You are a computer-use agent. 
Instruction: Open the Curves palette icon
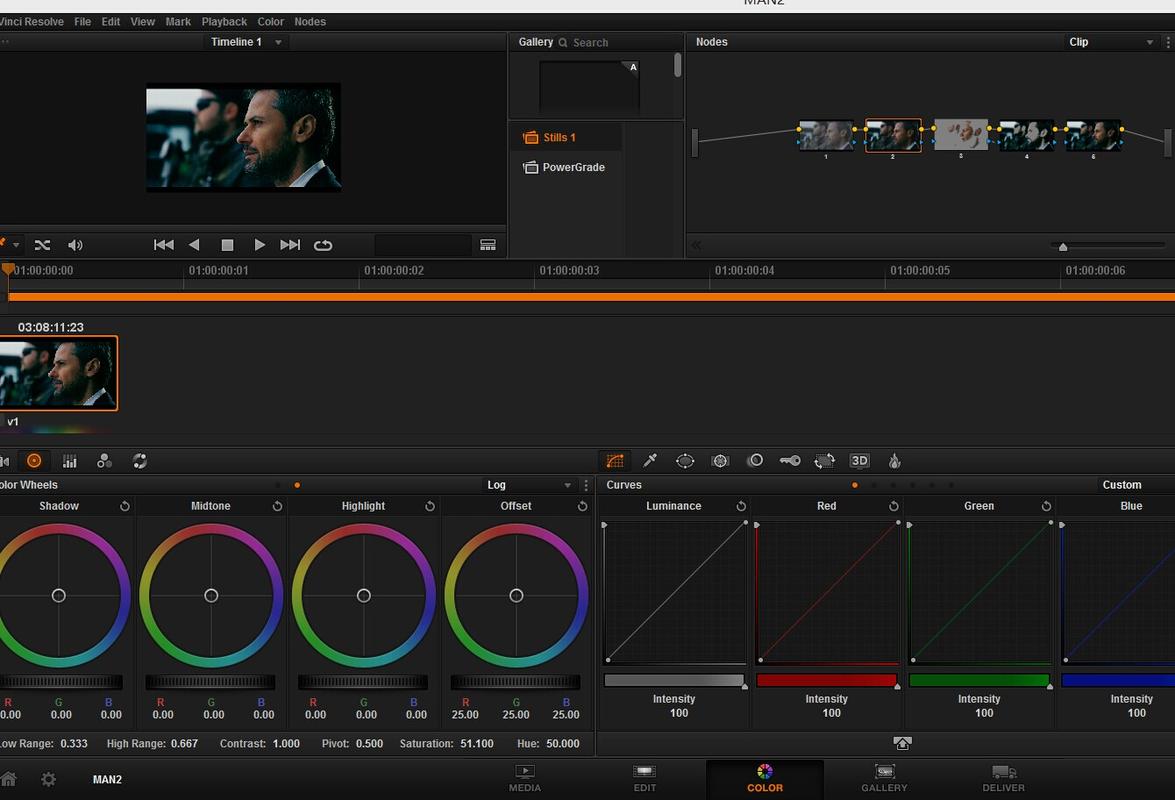click(615, 461)
